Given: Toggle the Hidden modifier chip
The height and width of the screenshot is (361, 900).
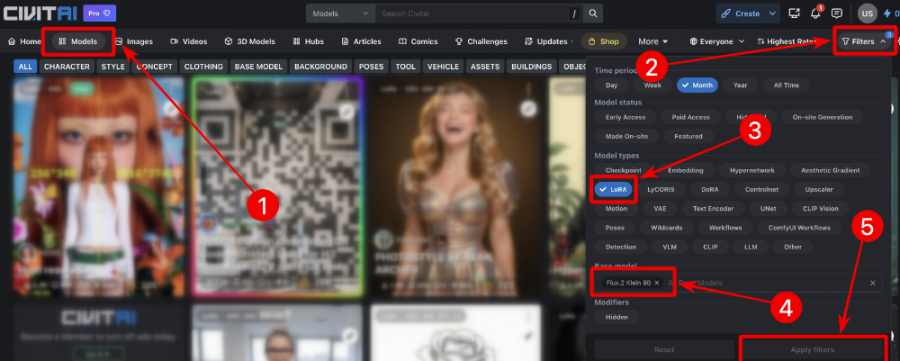Looking at the screenshot, I should [616, 317].
